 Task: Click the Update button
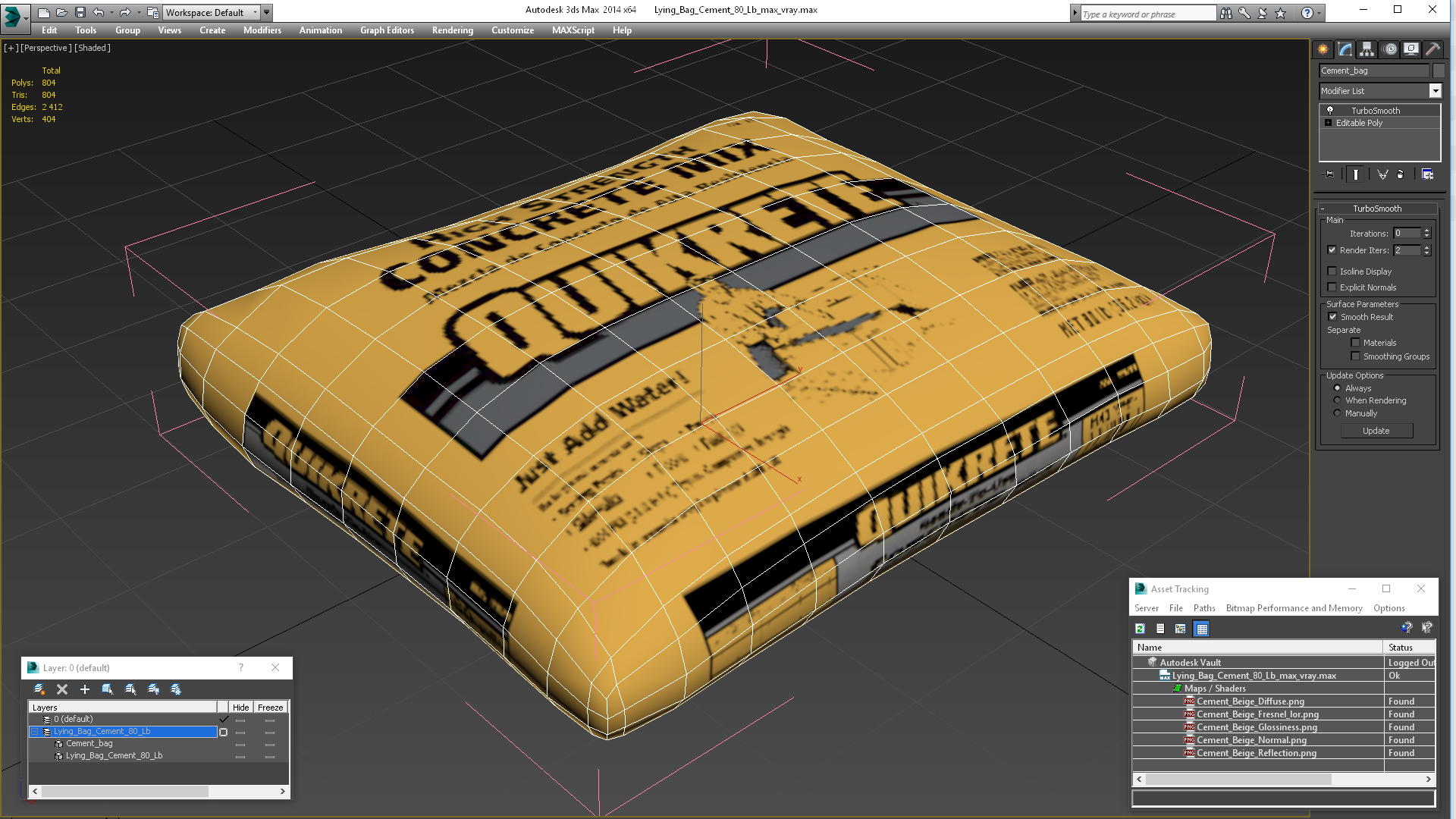(x=1376, y=431)
